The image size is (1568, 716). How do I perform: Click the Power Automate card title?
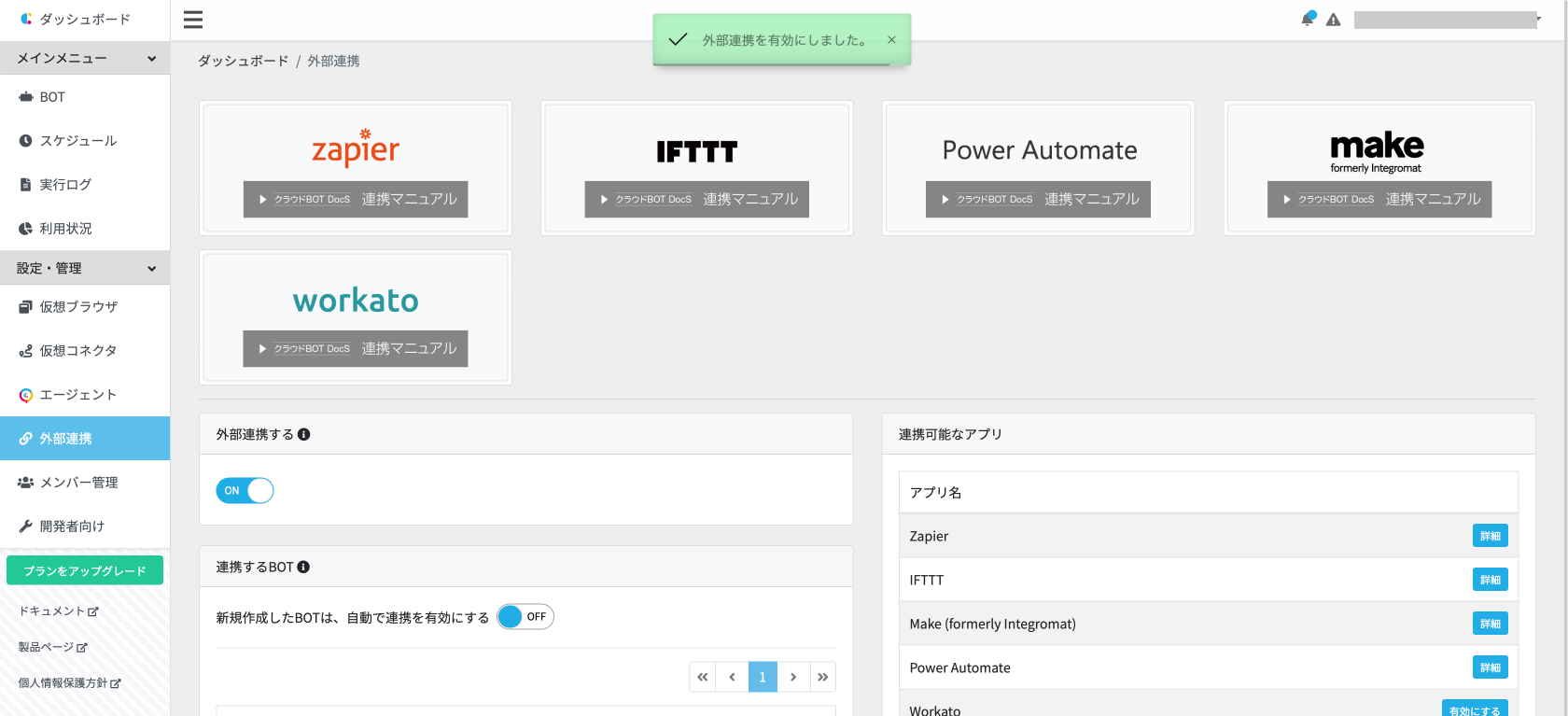click(1040, 150)
